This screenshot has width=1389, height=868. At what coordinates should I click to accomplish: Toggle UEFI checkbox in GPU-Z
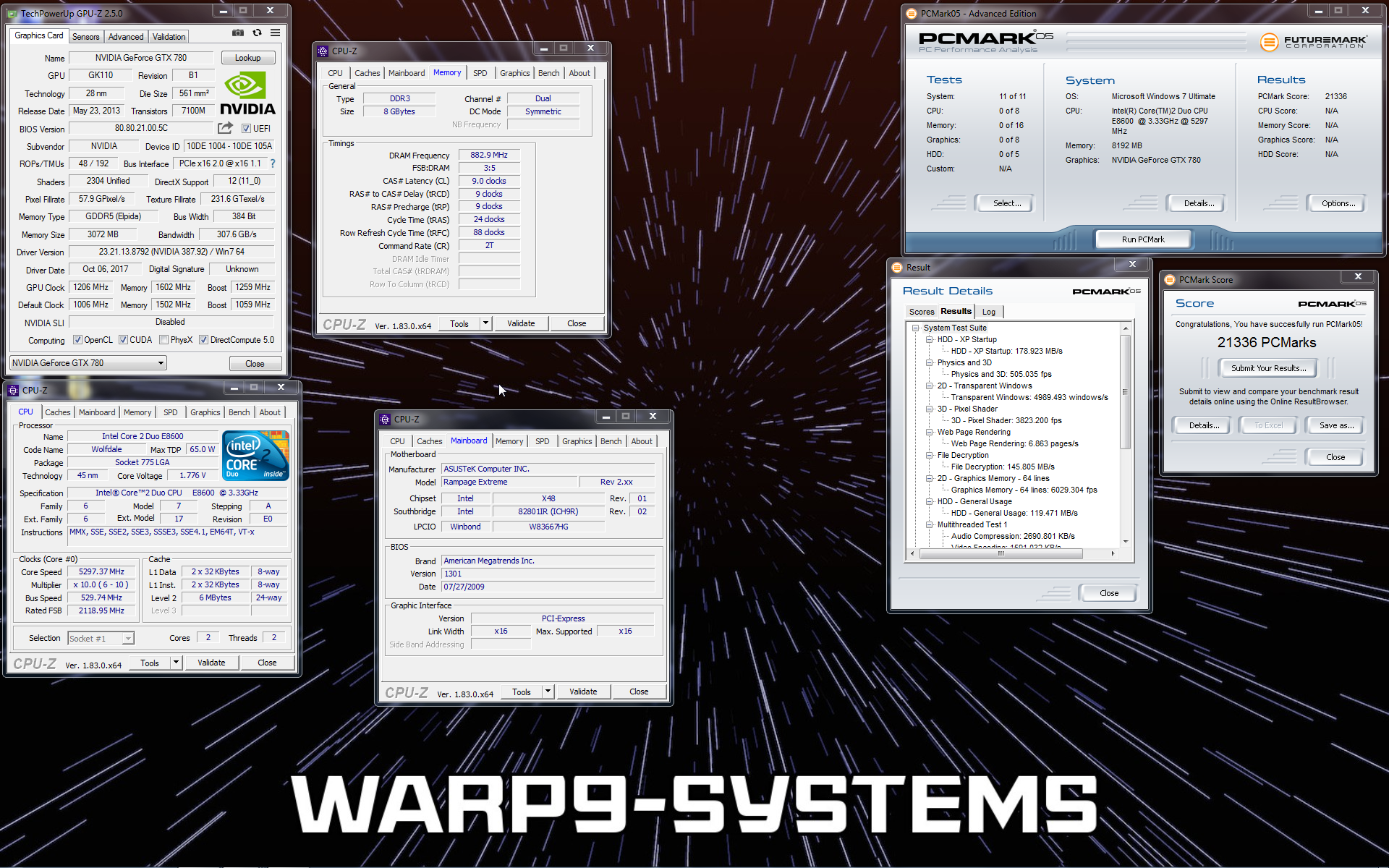coord(246,129)
